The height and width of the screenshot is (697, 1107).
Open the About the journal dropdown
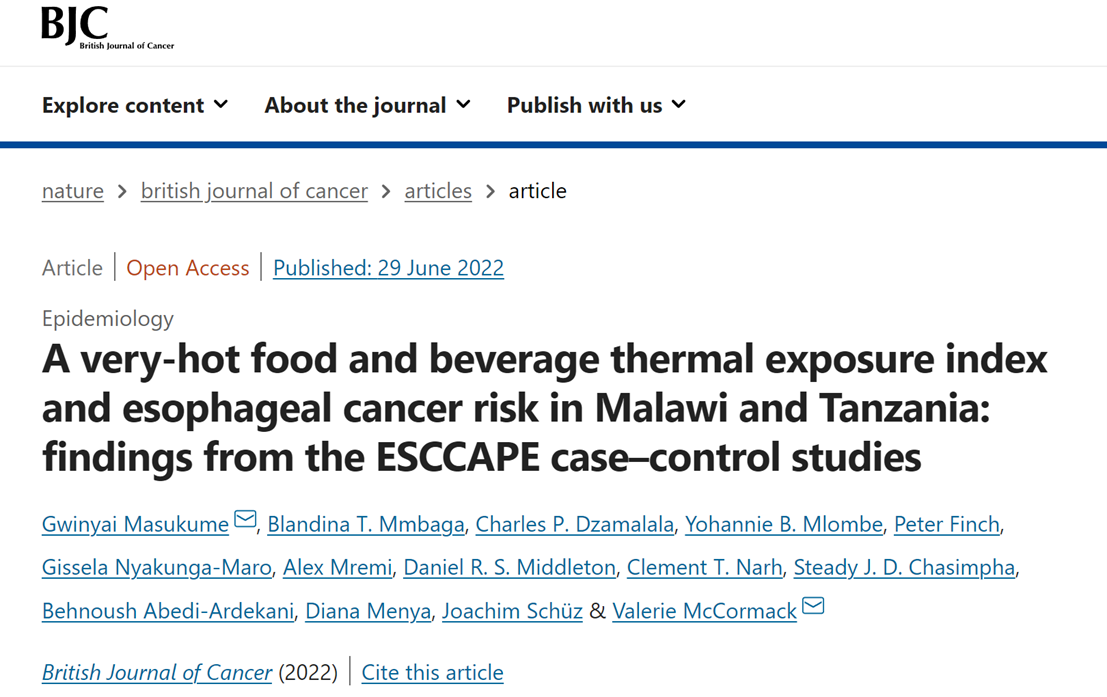tap(367, 105)
